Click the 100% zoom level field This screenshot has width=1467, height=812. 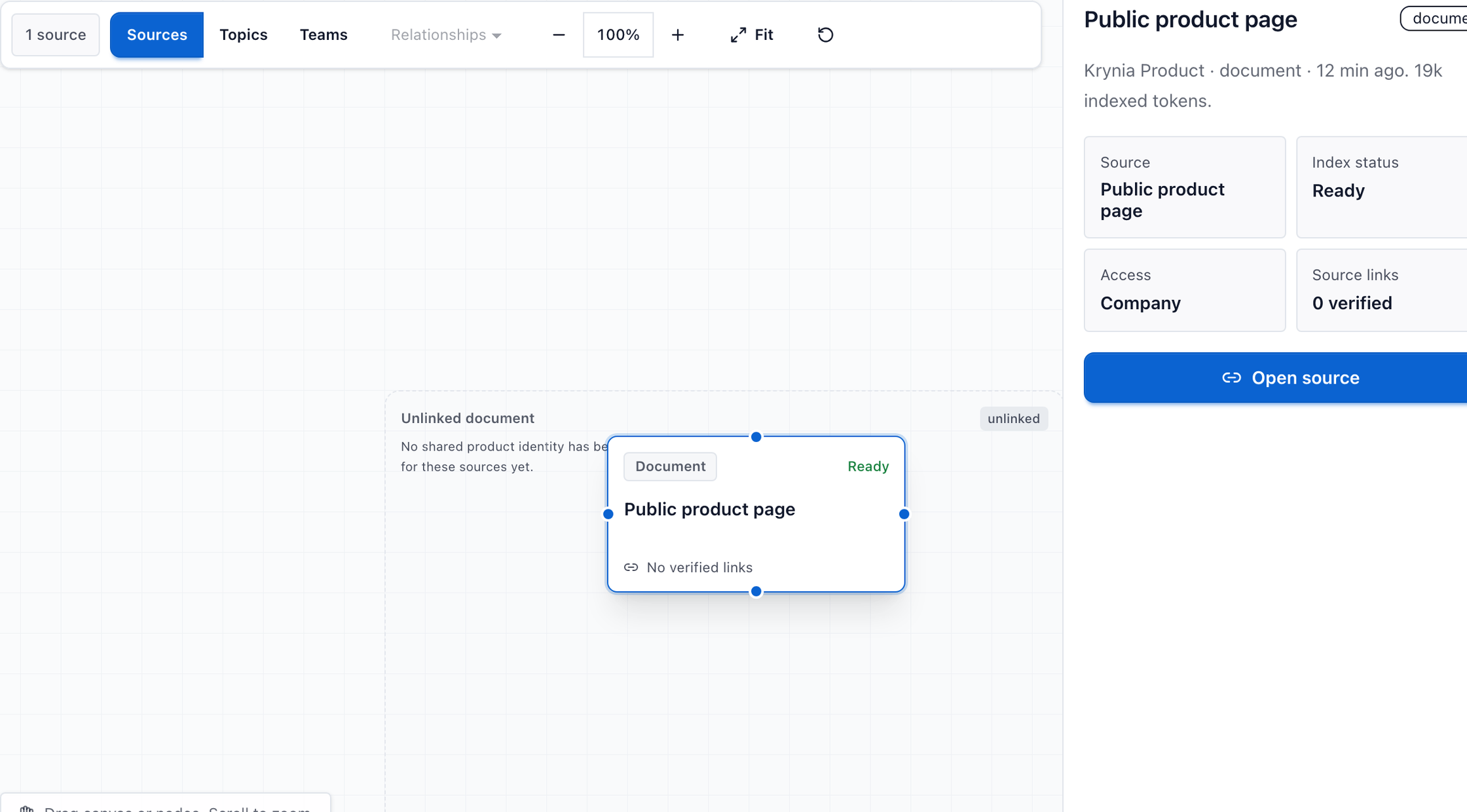(x=618, y=35)
